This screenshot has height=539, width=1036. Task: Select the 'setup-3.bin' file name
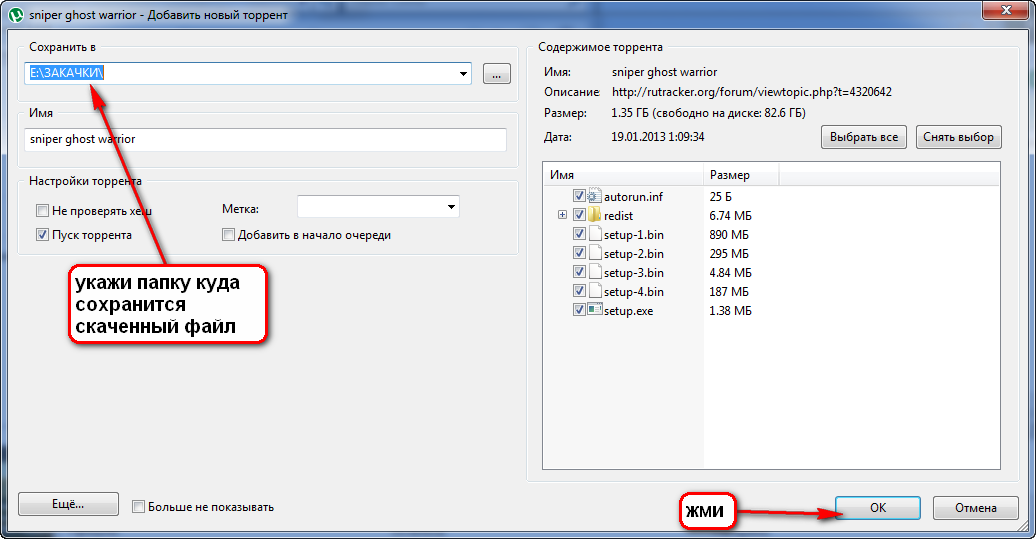(x=634, y=273)
